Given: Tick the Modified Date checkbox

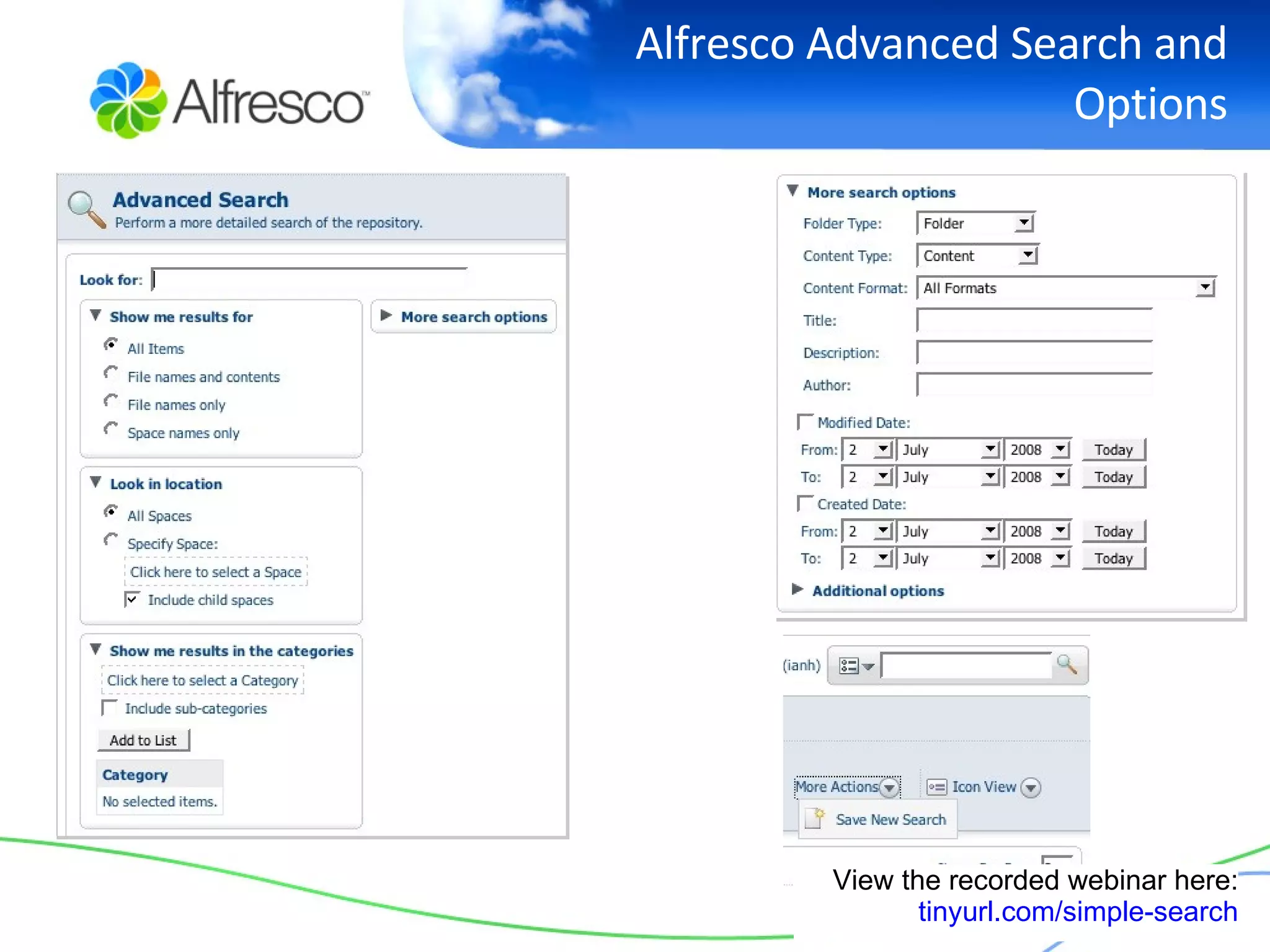Looking at the screenshot, I should (805, 422).
